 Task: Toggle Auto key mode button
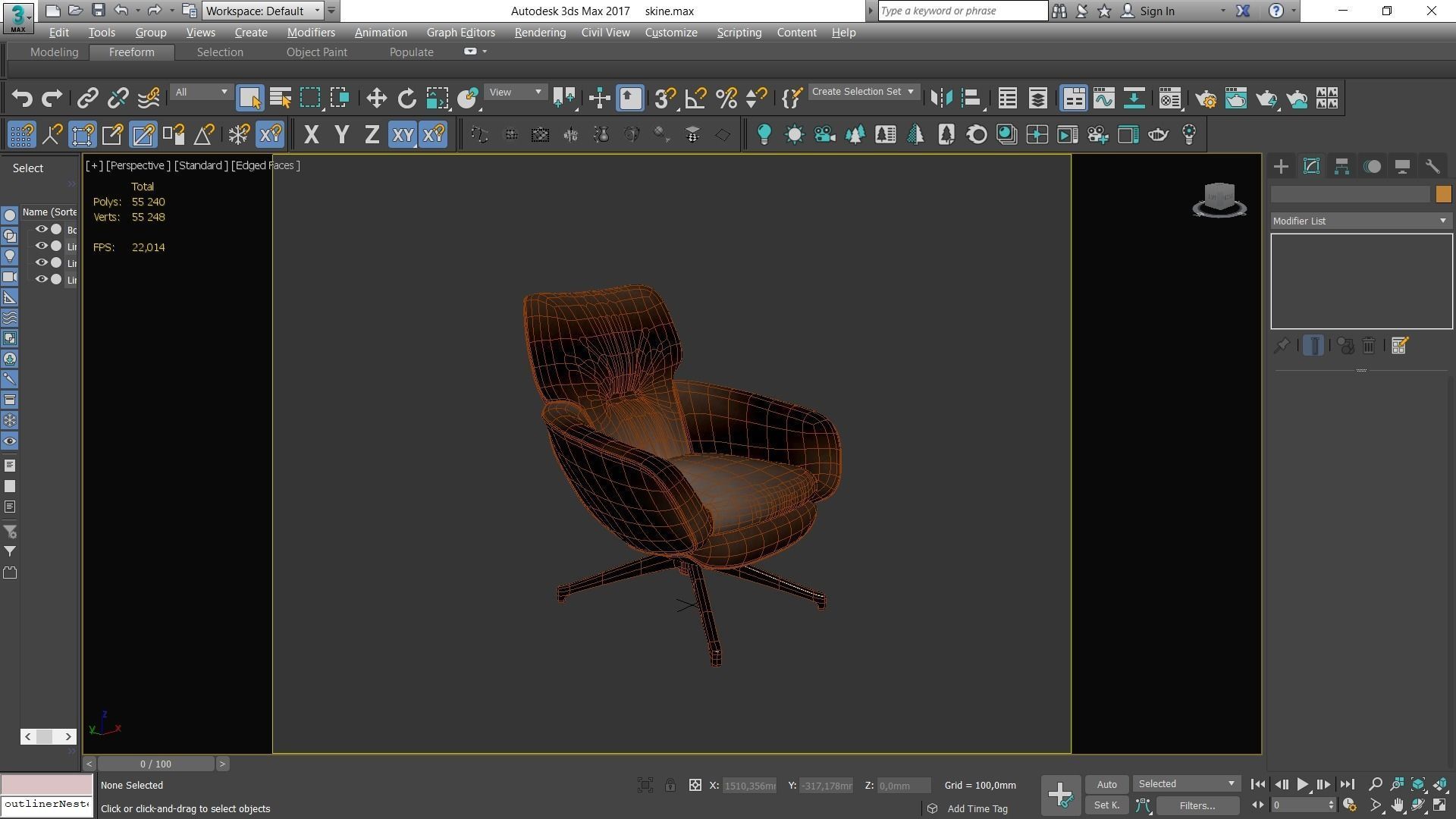pyautogui.click(x=1106, y=784)
